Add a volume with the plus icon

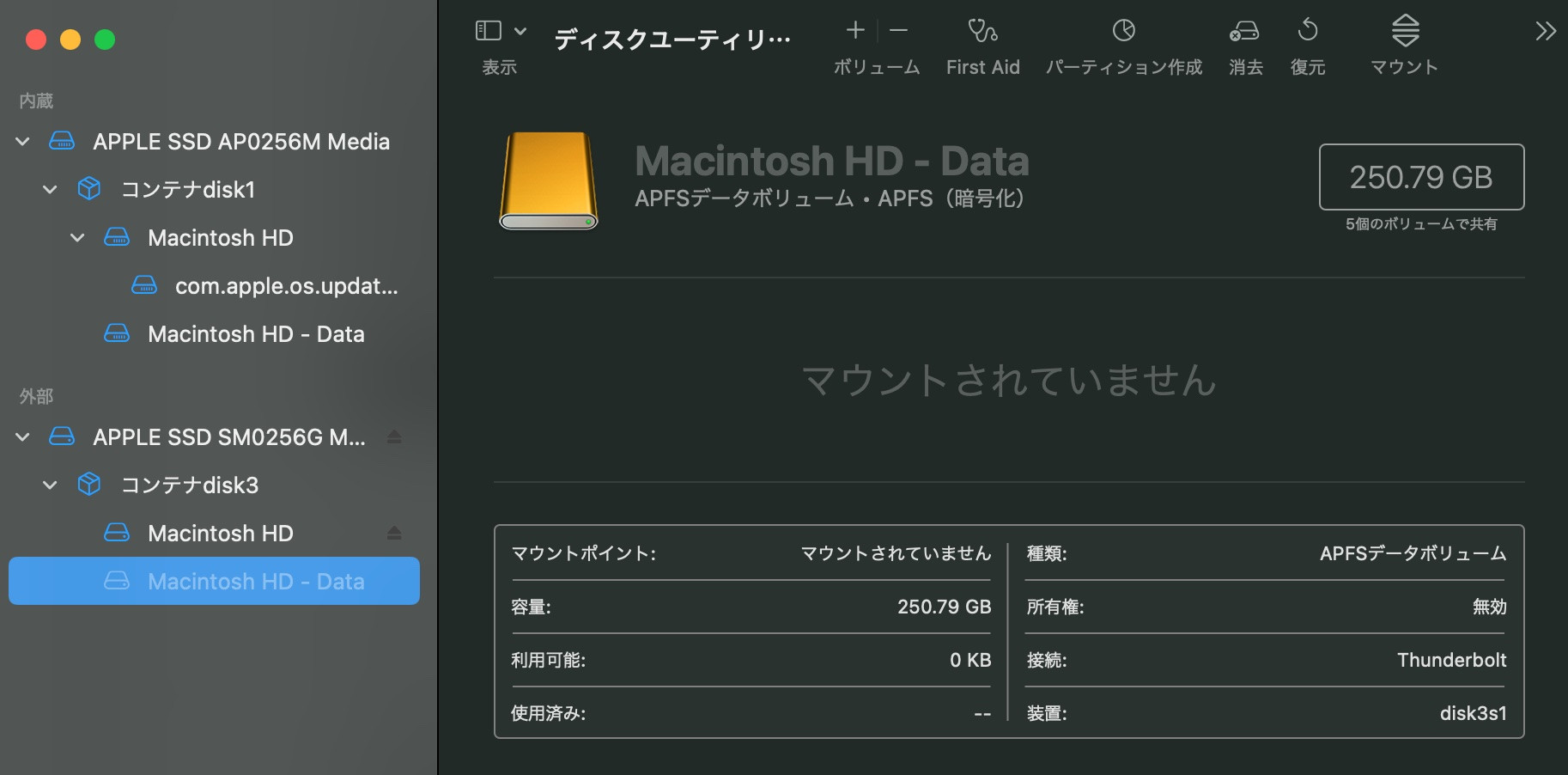(855, 31)
